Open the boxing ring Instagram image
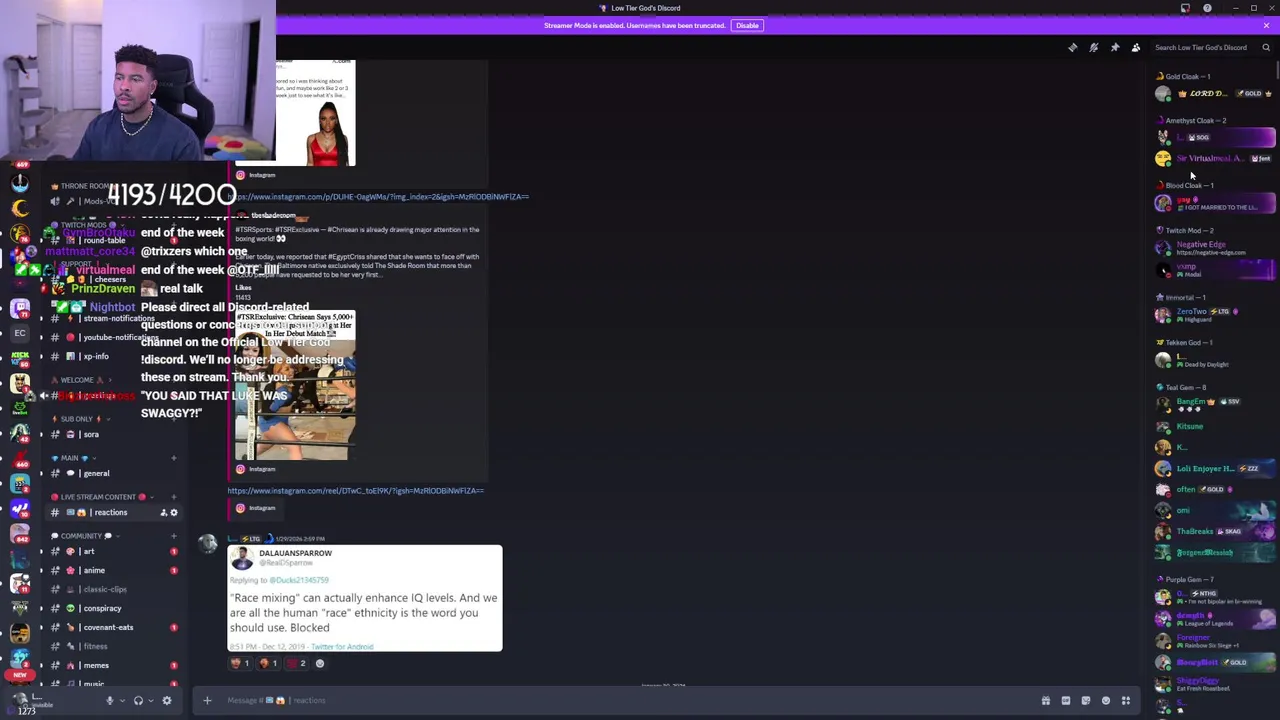The width and height of the screenshot is (1280, 720). click(x=295, y=385)
